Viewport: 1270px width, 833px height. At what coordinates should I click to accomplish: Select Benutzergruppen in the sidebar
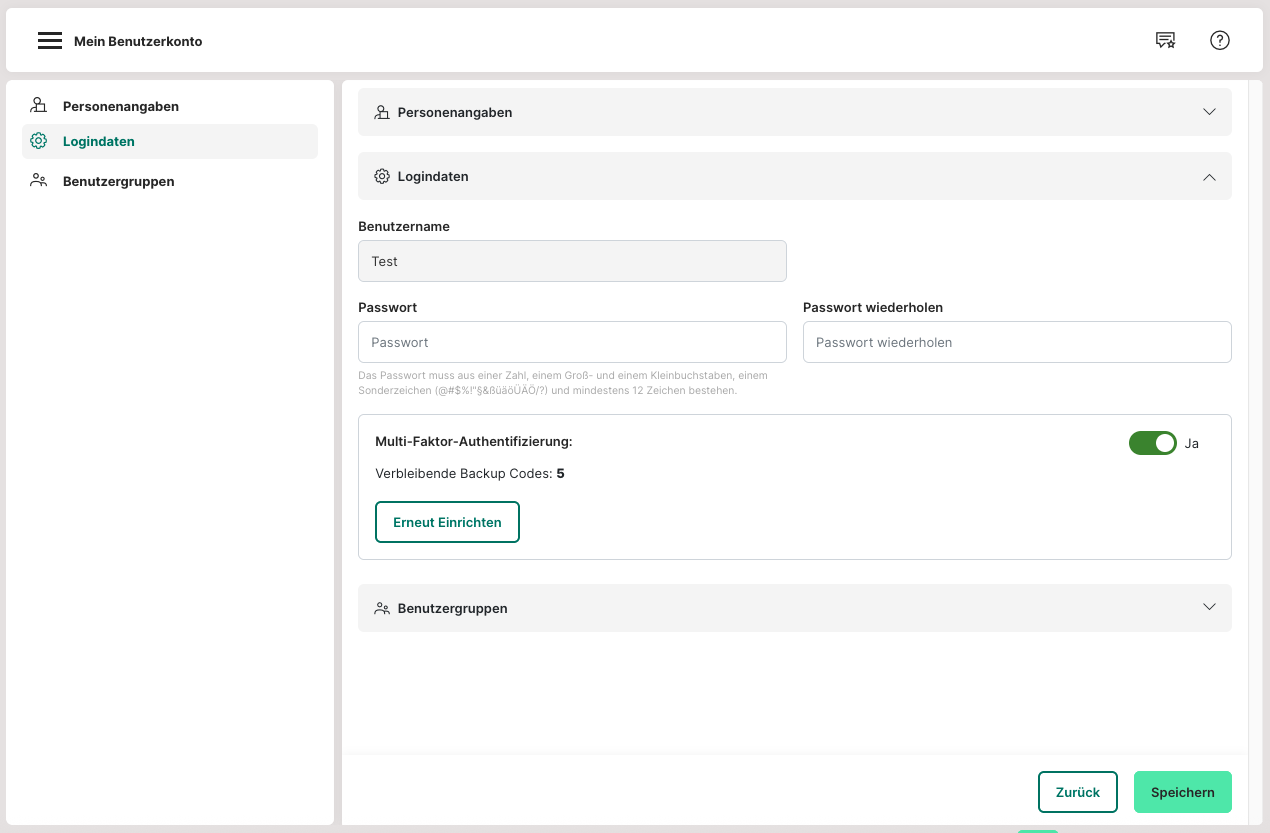[118, 181]
